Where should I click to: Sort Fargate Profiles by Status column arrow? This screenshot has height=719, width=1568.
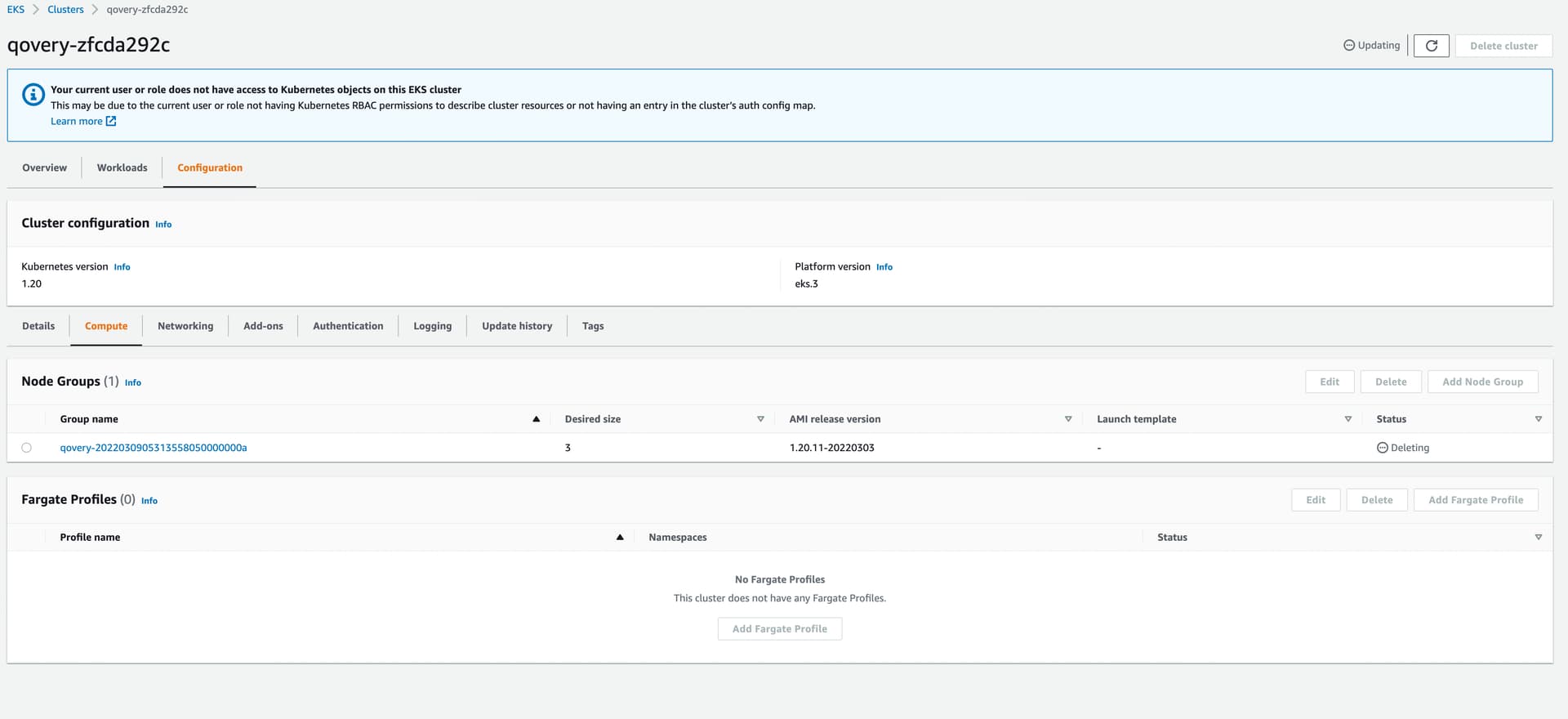coord(1539,538)
